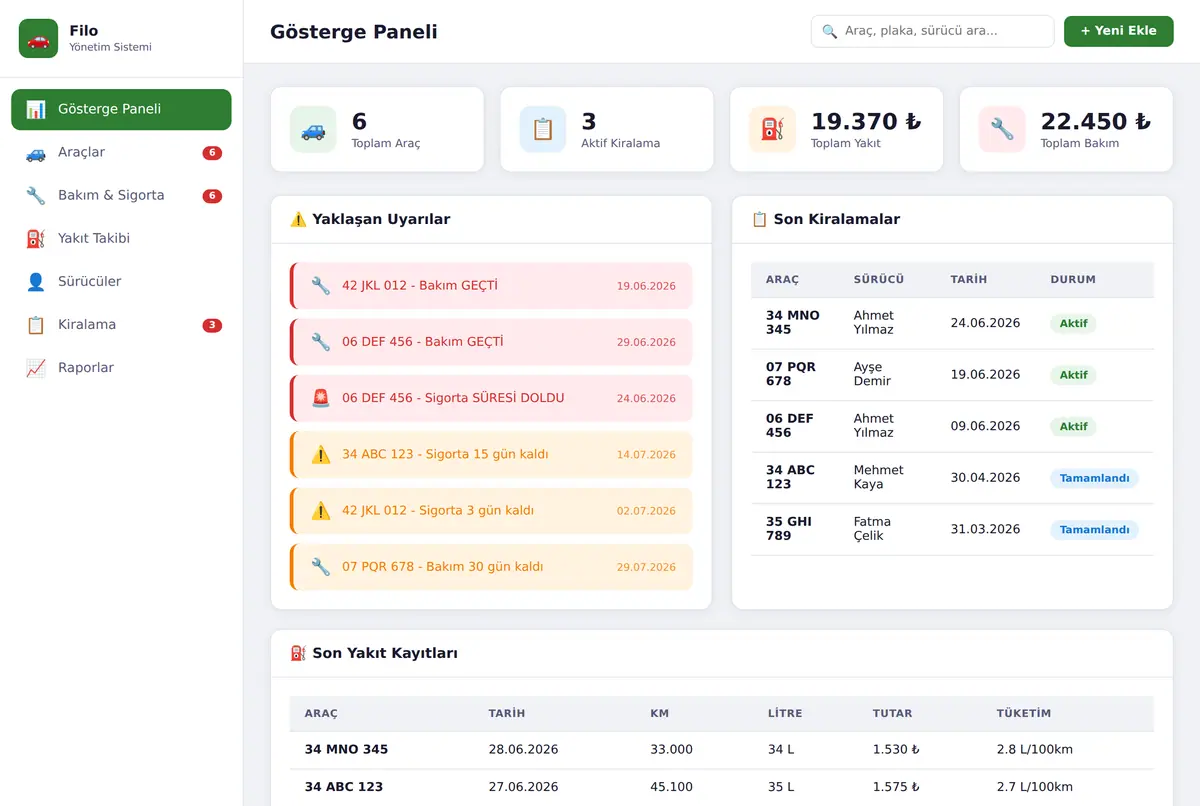The height and width of the screenshot is (806, 1200).
Task: Click the wrench icon in 06 DEF 456 Bakım GEÇTİ alert
Action: click(x=321, y=342)
